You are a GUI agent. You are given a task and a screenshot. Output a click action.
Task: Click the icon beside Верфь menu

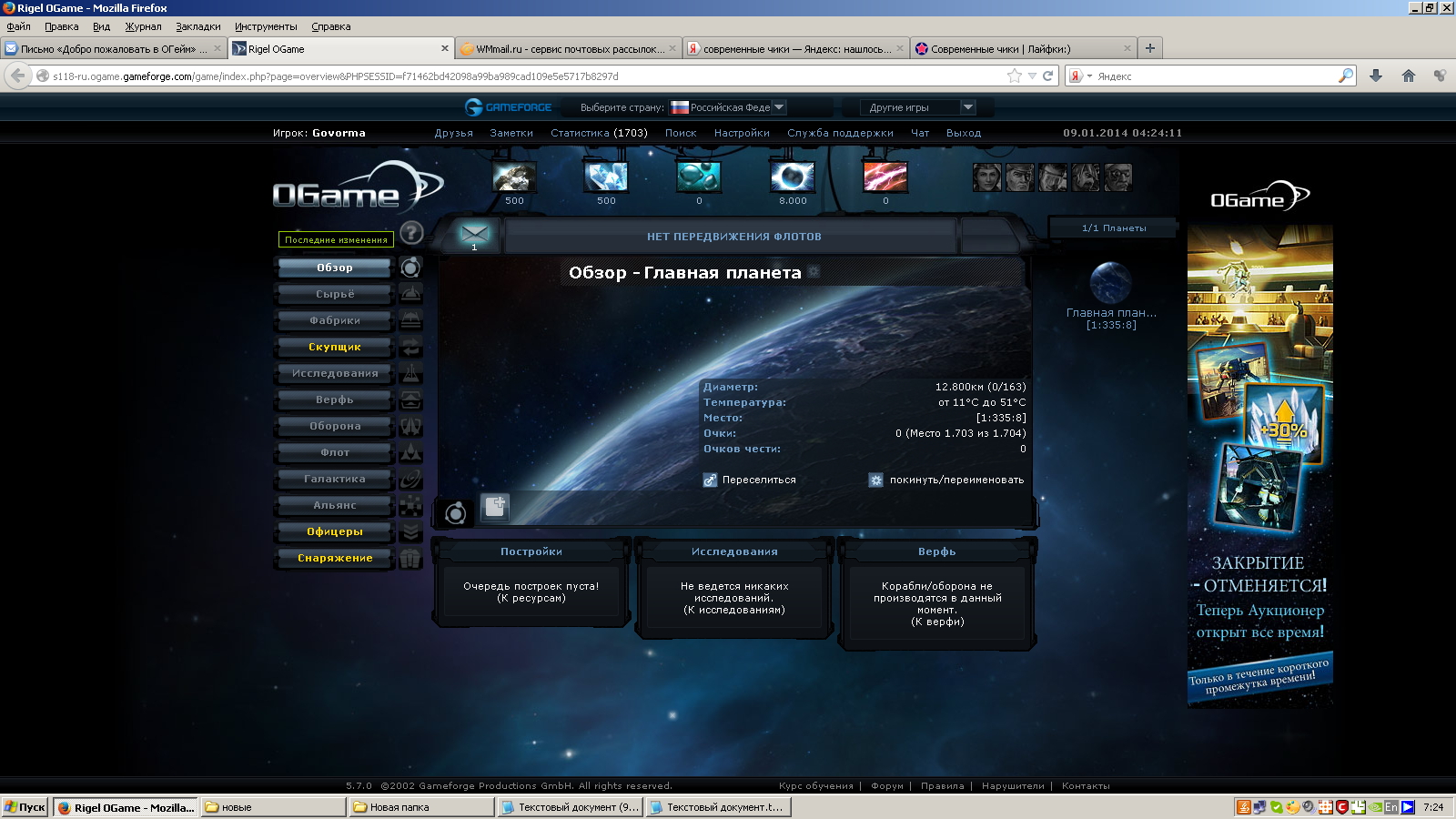(x=411, y=399)
